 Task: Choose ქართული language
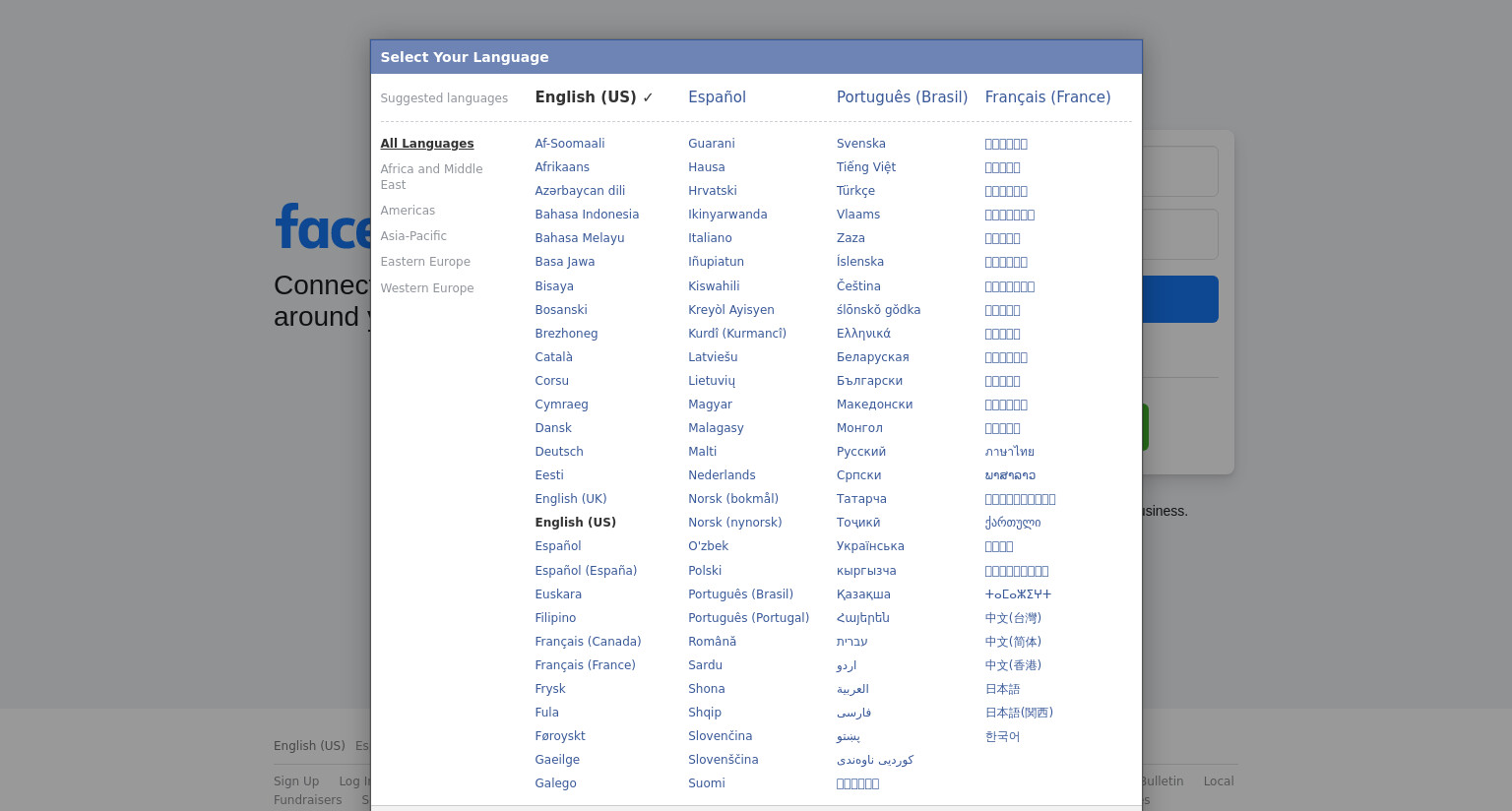point(1013,523)
